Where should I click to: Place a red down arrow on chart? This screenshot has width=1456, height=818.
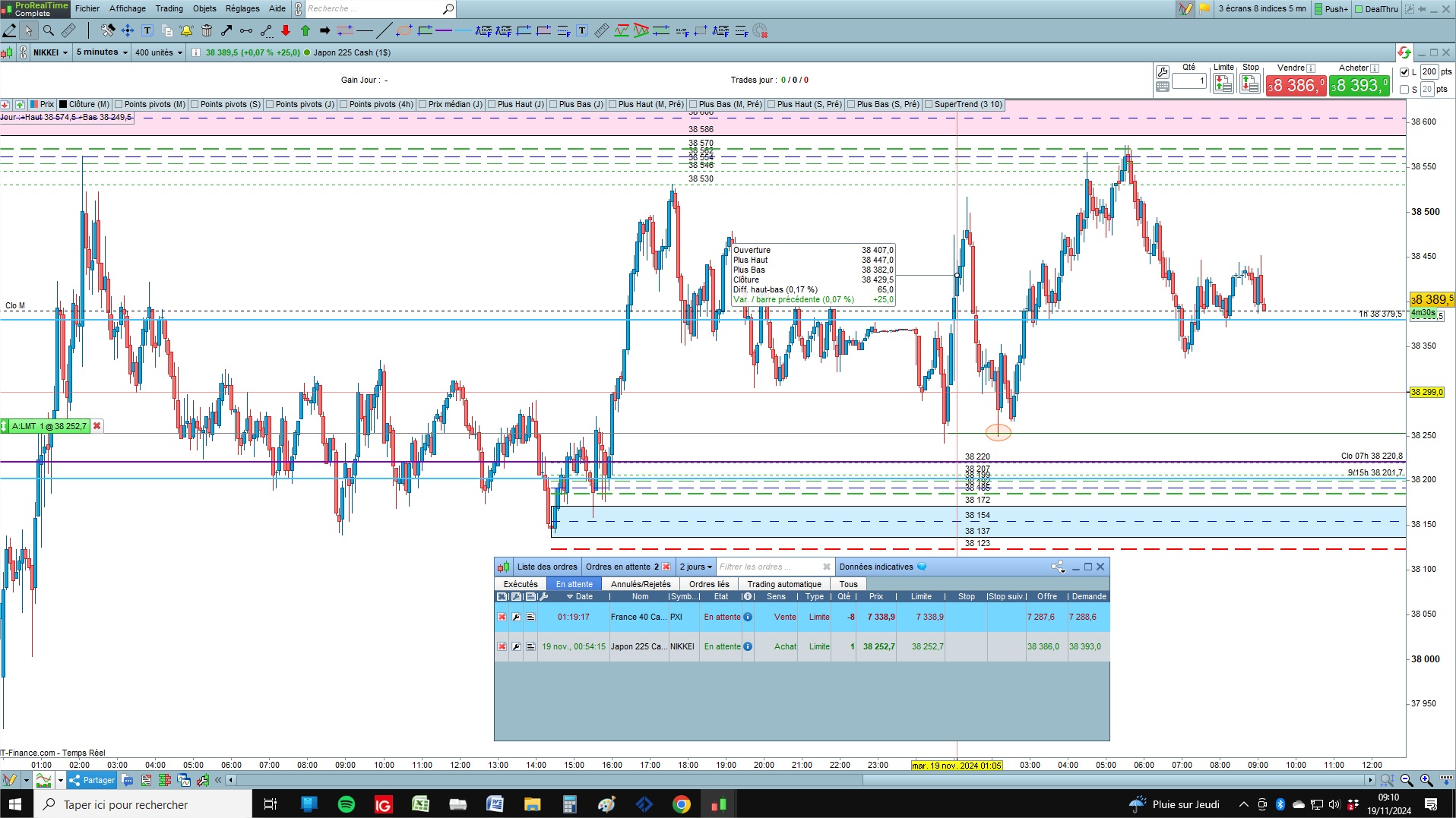point(286,31)
